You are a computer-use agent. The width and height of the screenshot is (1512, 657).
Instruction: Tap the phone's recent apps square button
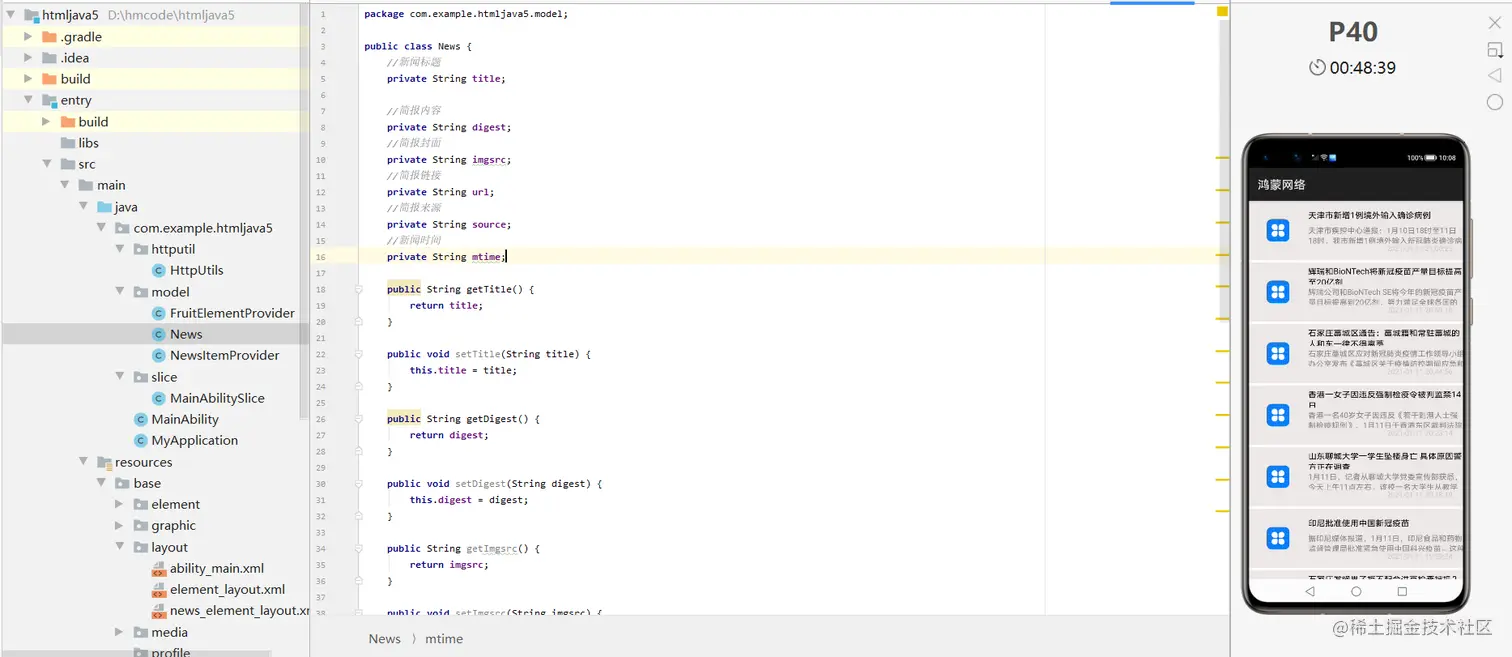click(1402, 591)
